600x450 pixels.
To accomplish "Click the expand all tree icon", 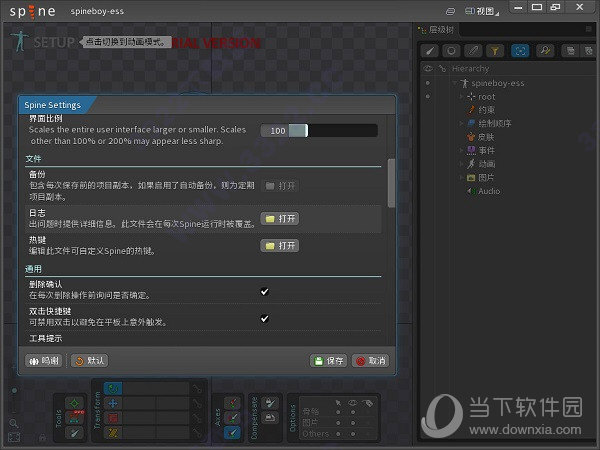I will (571, 51).
